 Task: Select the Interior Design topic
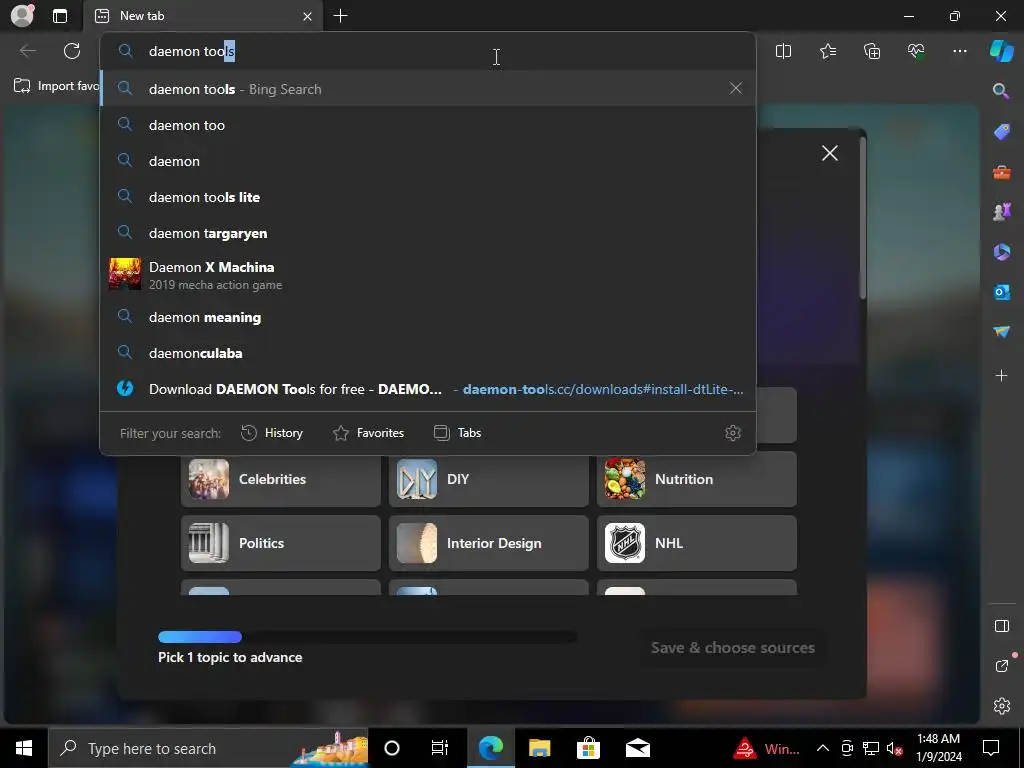pos(488,543)
